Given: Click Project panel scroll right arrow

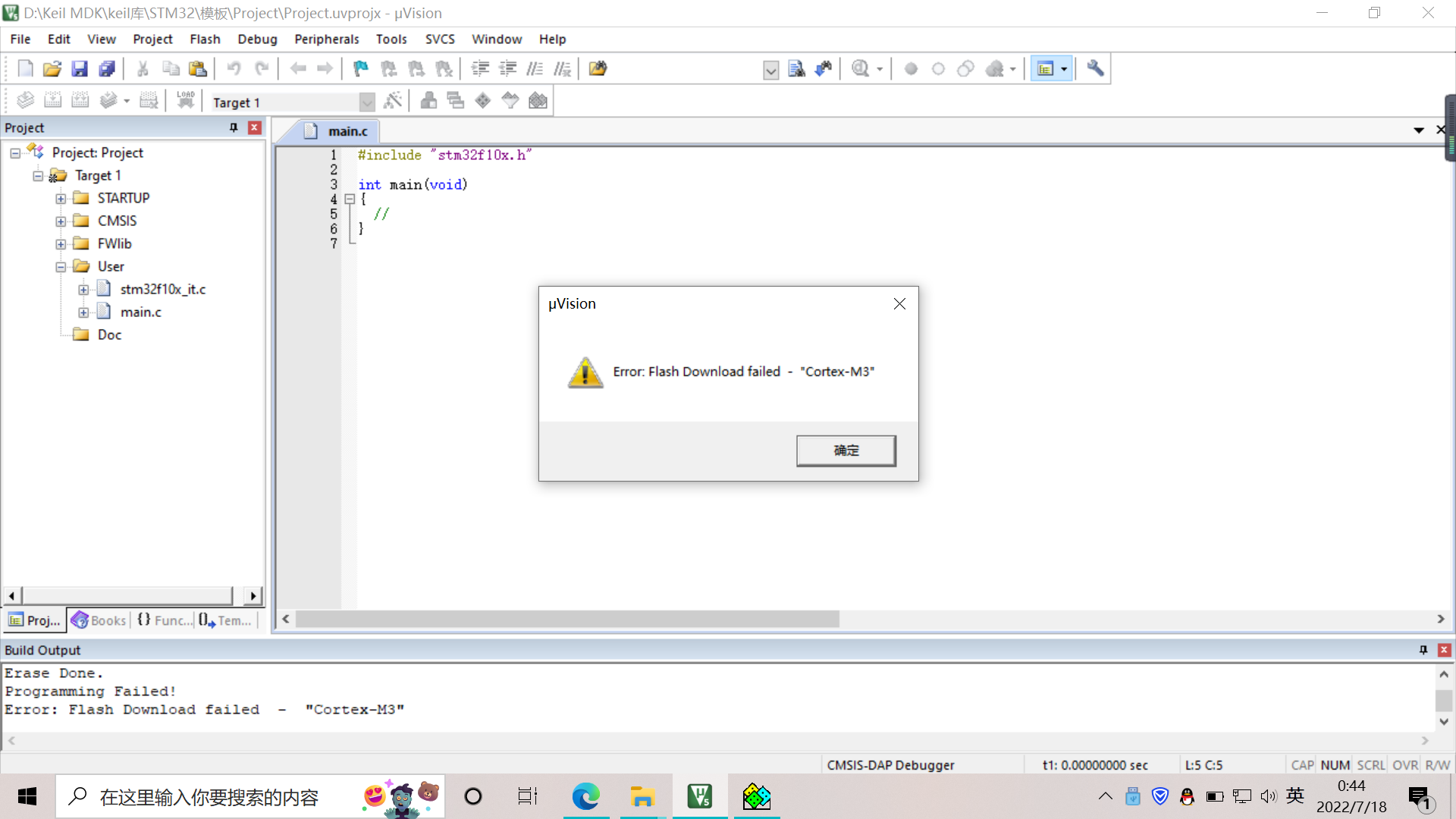Looking at the screenshot, I should [253, 596].
